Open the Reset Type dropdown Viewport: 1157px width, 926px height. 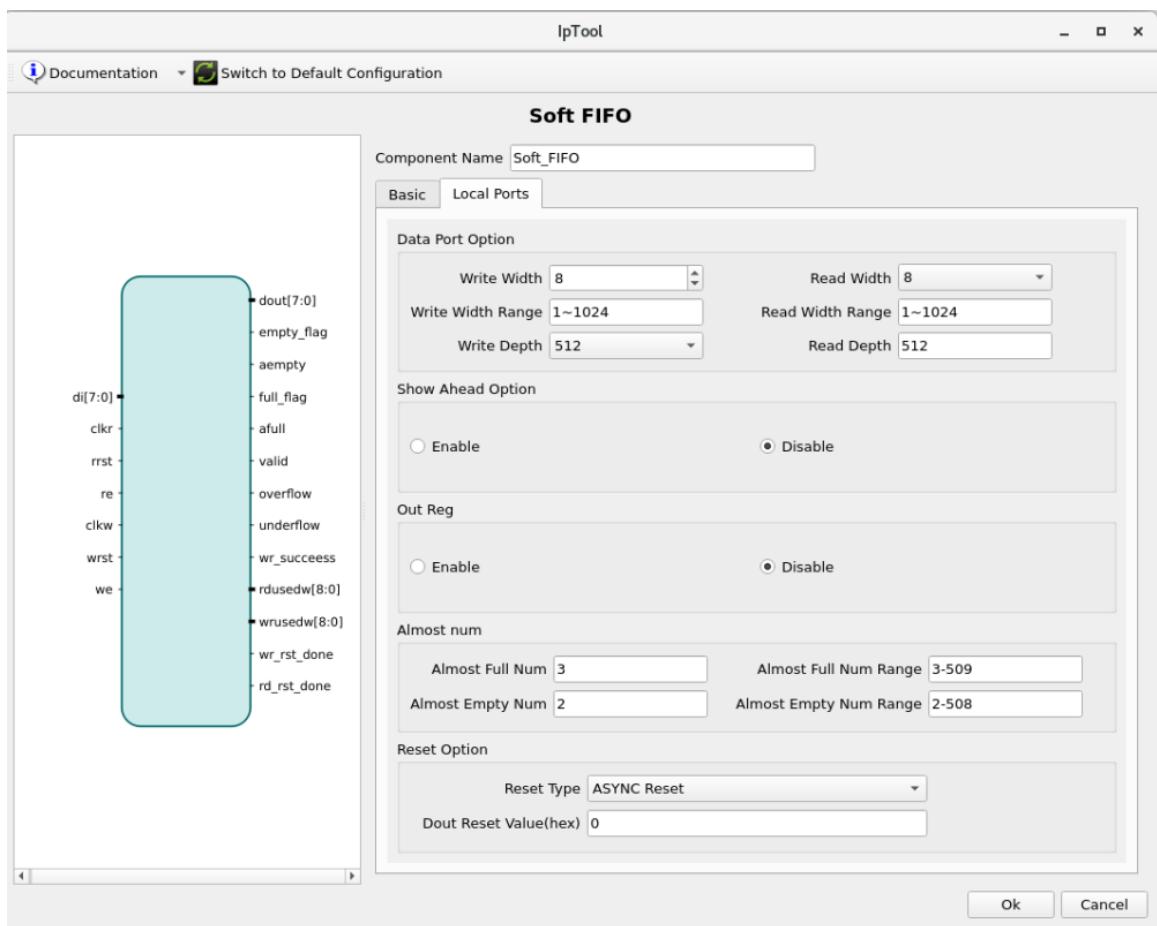(x=756, y=789)
